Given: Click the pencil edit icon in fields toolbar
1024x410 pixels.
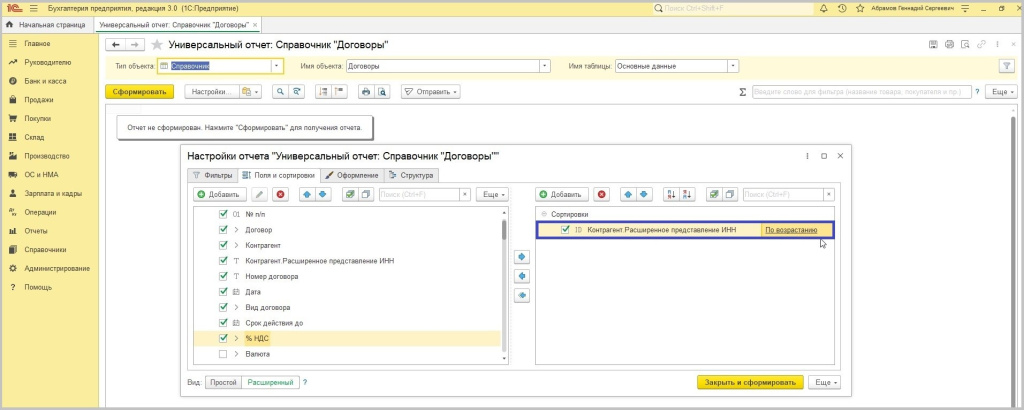Looking at the screenshot, I should (259, 194).
